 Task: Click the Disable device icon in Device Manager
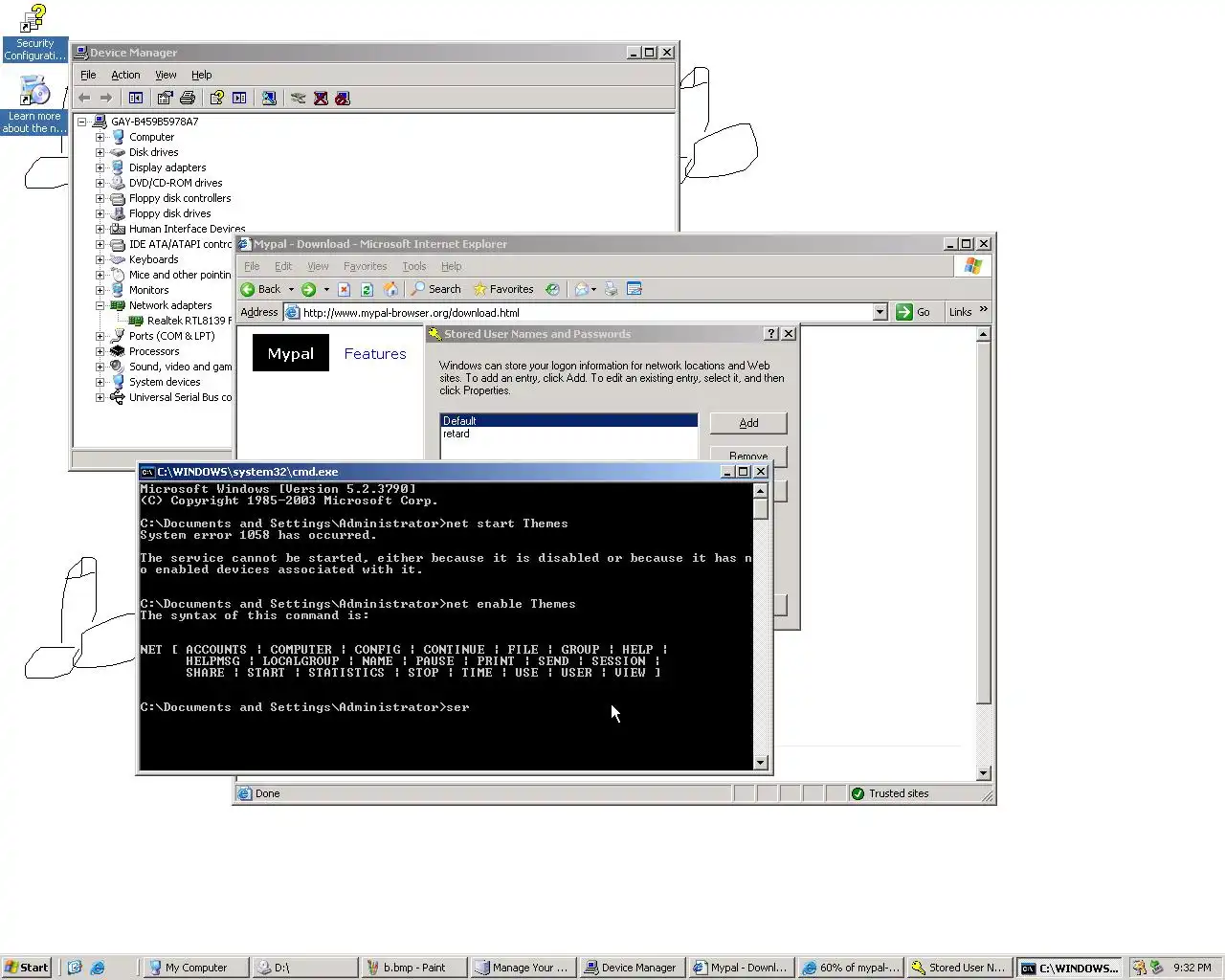point(343,98)
